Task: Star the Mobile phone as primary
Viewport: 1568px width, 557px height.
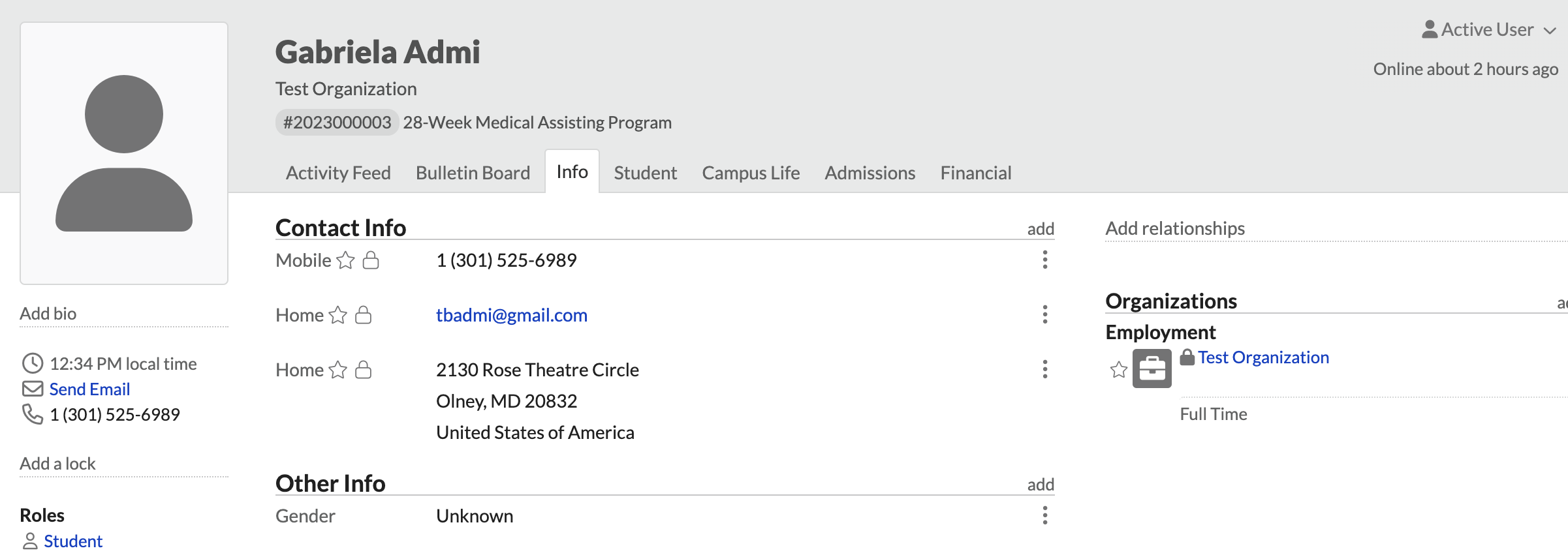Action: point(346,260)
